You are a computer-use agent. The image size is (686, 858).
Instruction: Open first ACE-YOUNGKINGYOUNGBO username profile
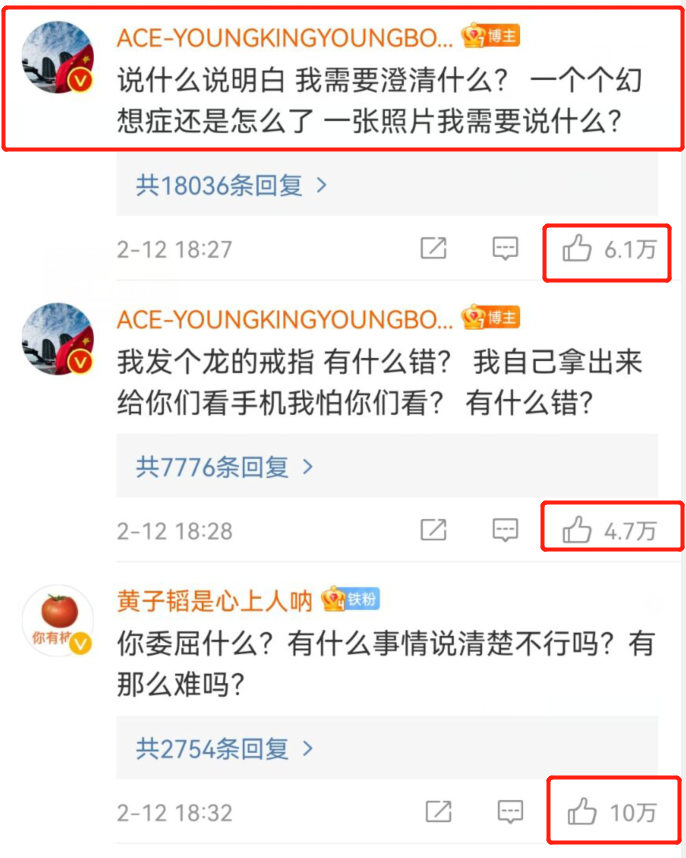(285, 37)
